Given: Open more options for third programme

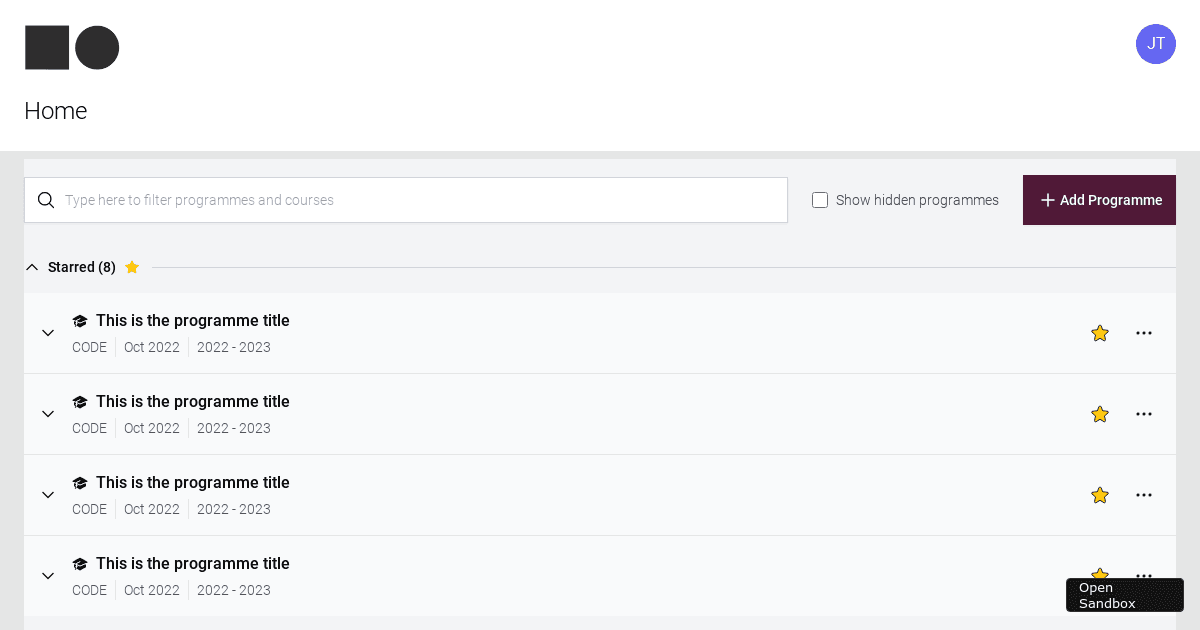Looking at the screenshot, I should click(x=1144, y=495).
